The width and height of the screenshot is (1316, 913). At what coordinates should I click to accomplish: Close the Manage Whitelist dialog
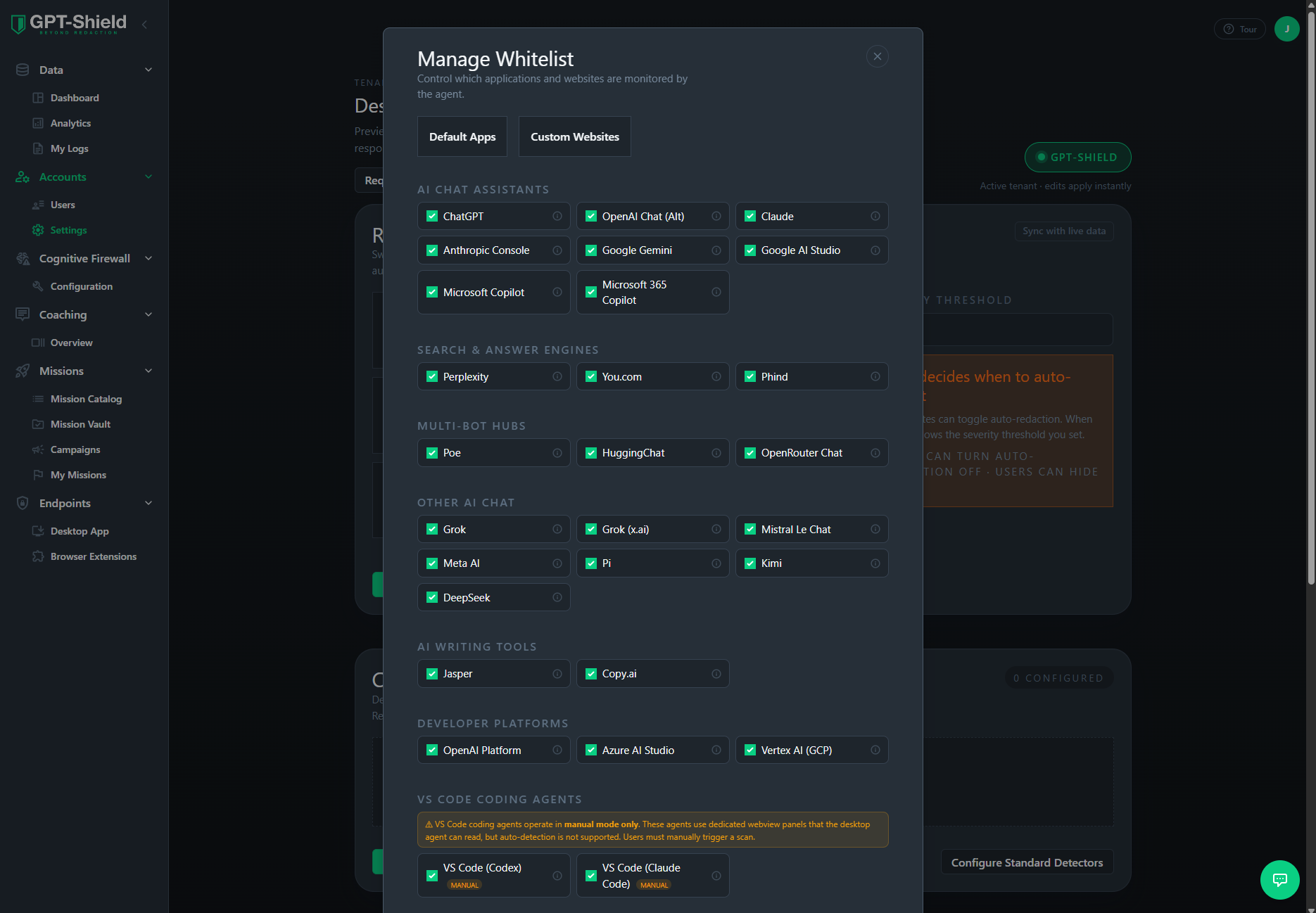(878, 56)
